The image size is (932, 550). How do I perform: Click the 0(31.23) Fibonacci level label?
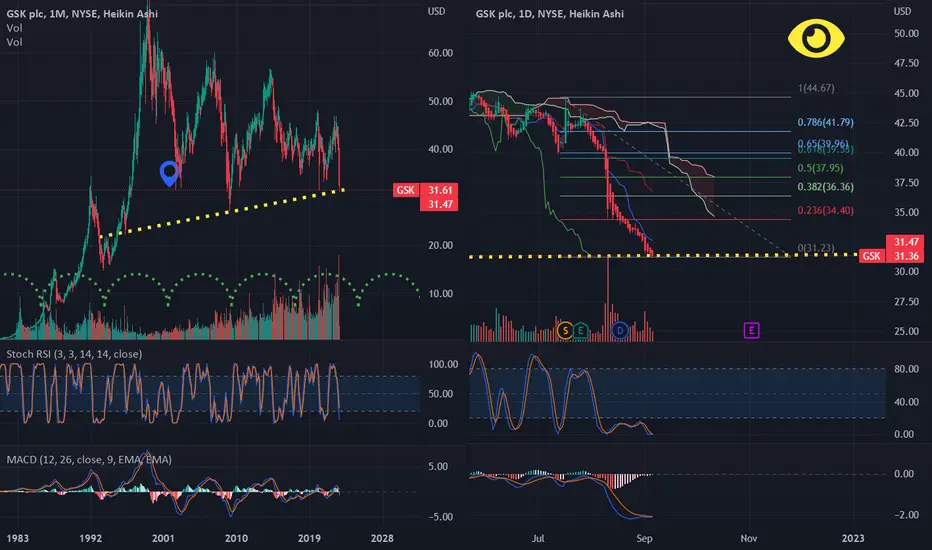click(x=816, y=248)
